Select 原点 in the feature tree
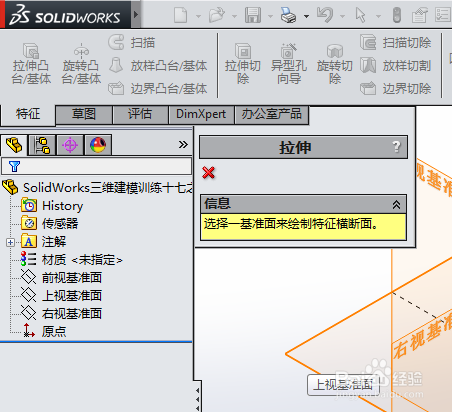Image resolution: width=452 pixels, height=412 pixels. pyautogui.click(x=44, y=331)
